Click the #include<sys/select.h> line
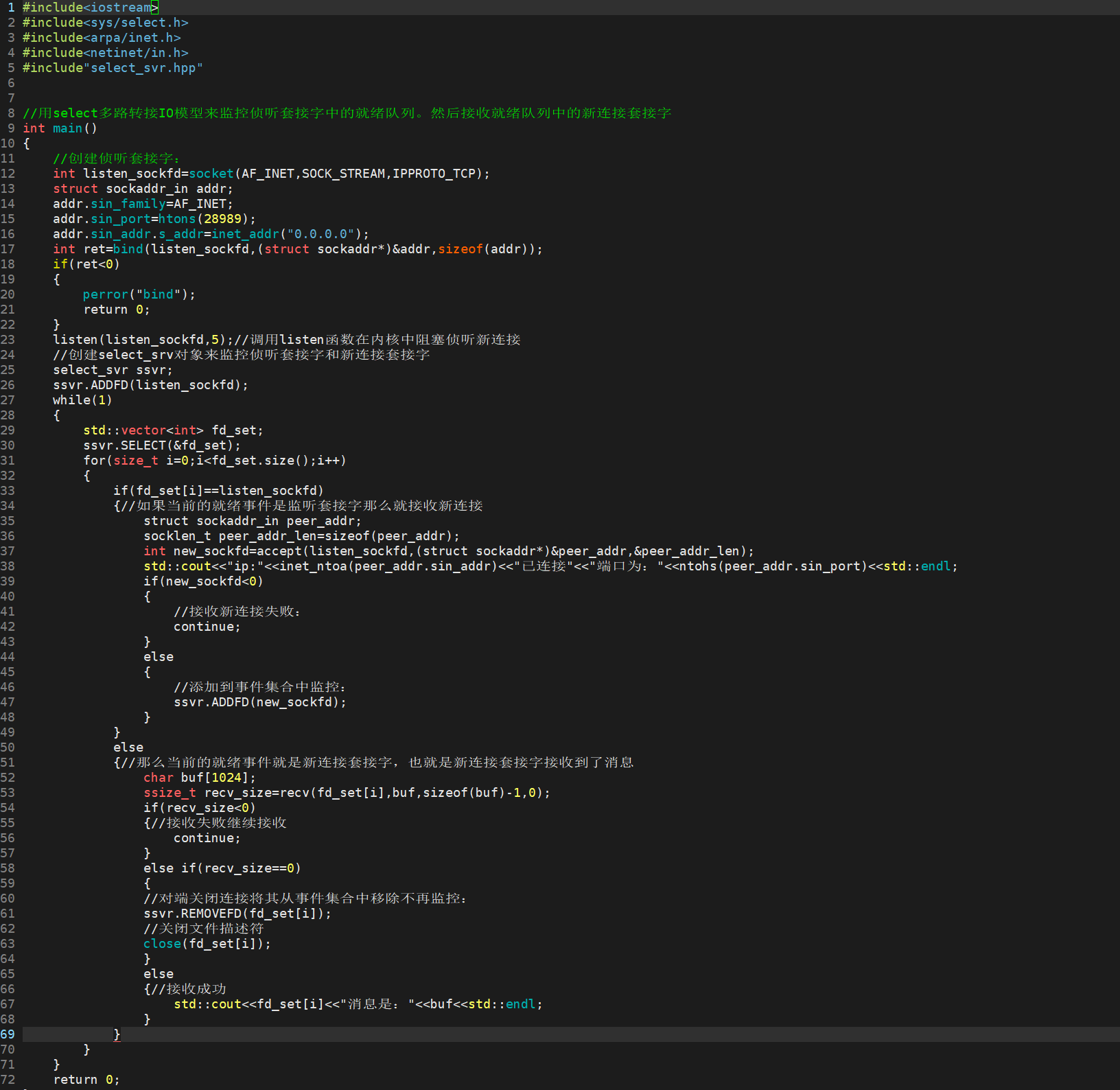 coord(106,23)
